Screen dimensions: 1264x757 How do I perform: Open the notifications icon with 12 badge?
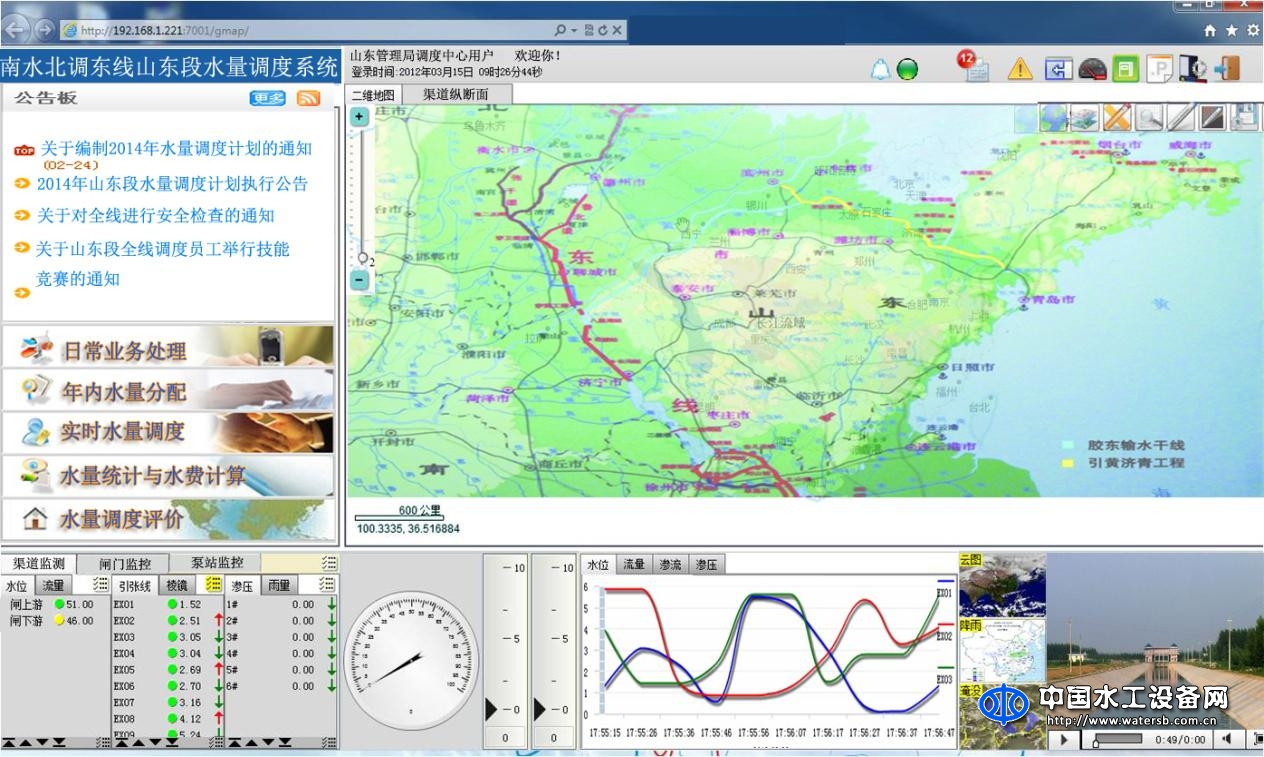tap(973, 67)
